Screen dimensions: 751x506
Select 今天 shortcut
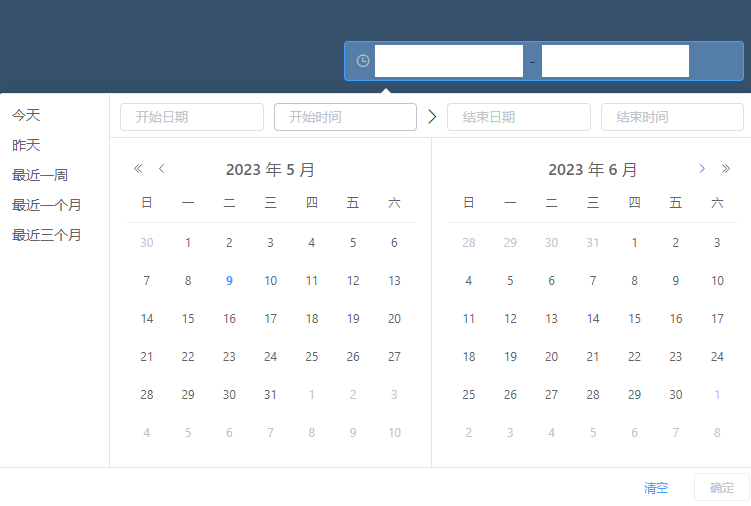(26, 116)
